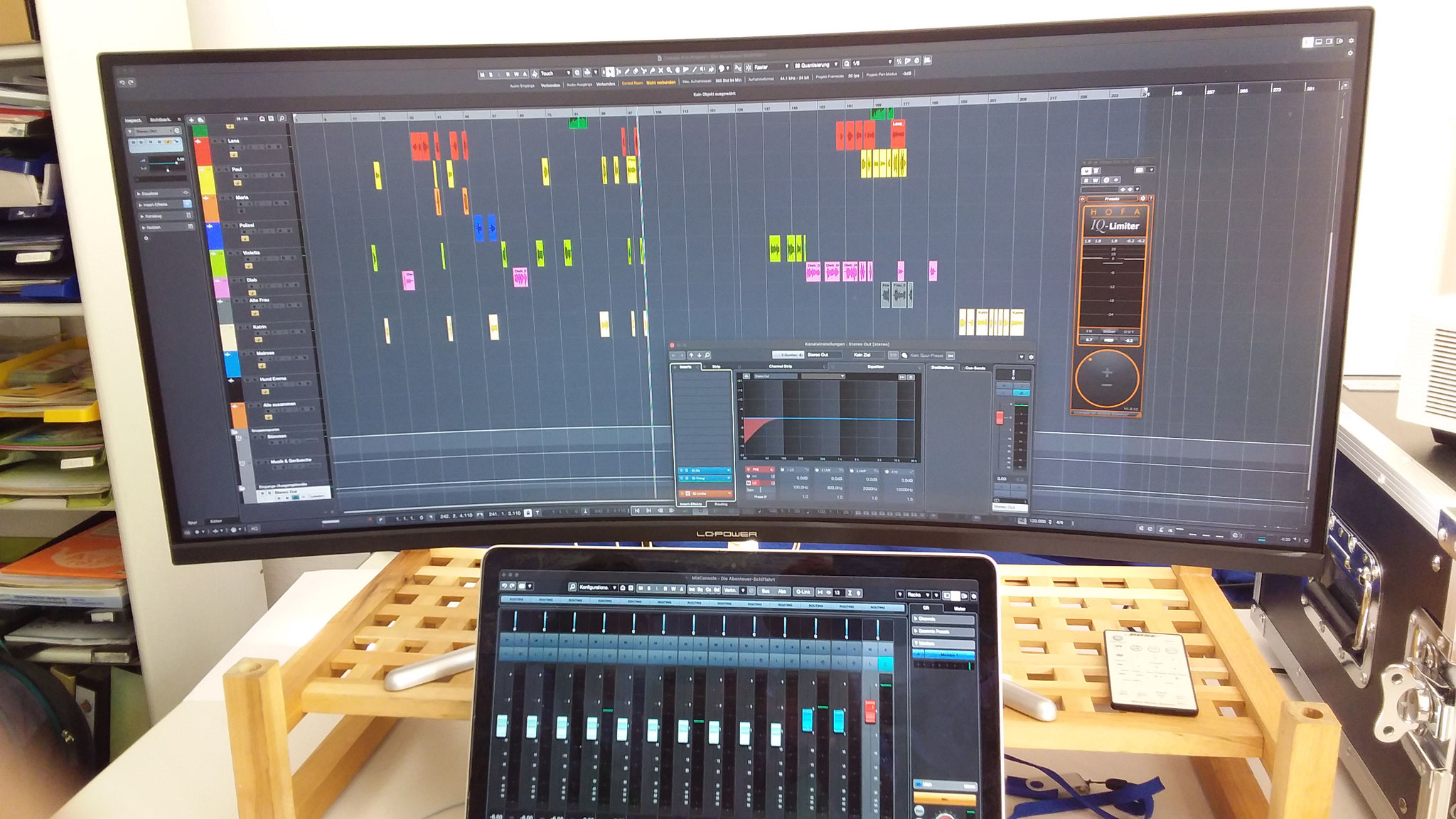Toggle global Write W automation button

click(x=516, y=73)
